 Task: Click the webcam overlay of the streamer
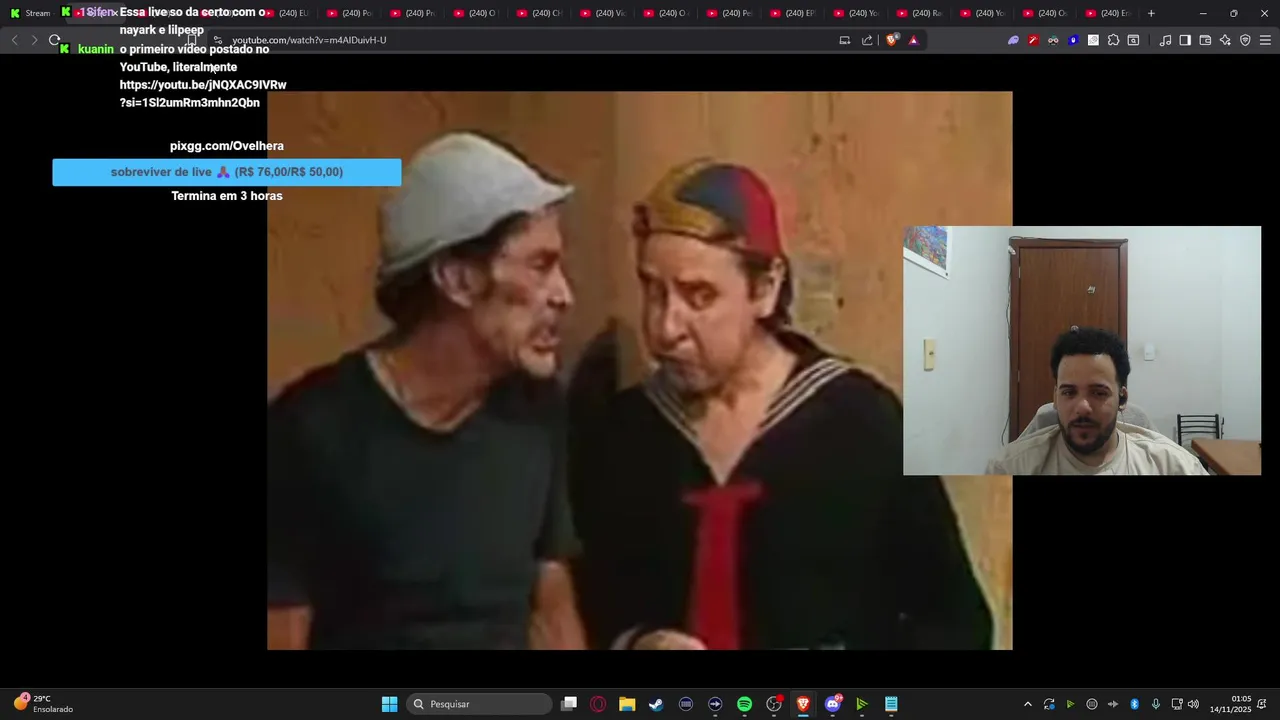1082,350
